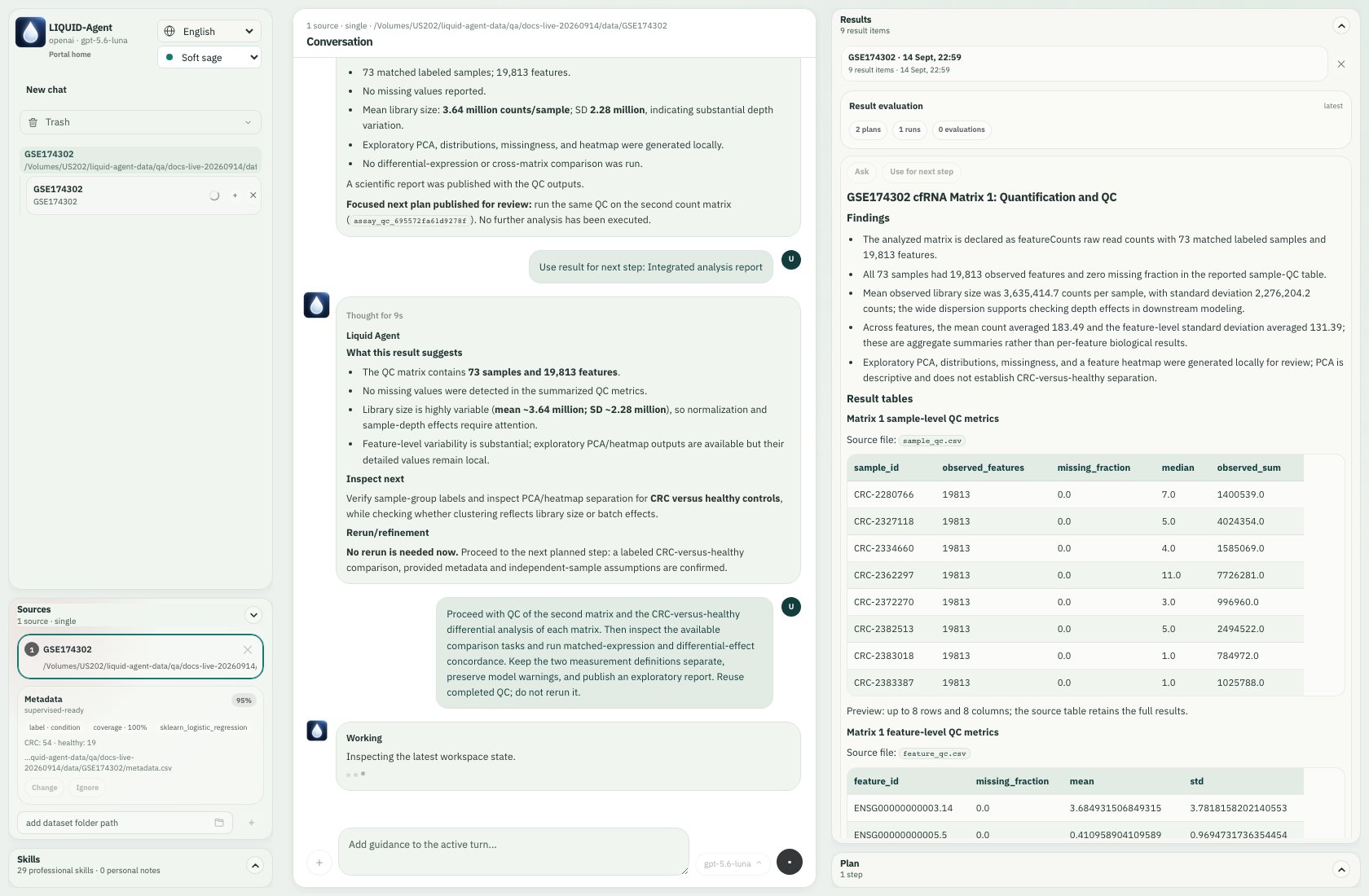Expand the Skills panel
Screen dimensions: 1369x896
pos(255,865)
